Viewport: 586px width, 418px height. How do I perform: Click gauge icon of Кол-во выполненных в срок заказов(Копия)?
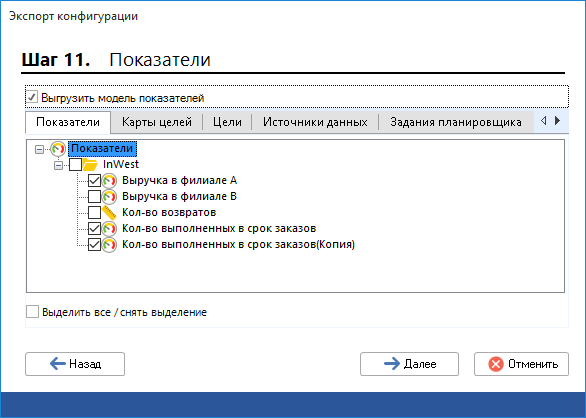[109, 245]
